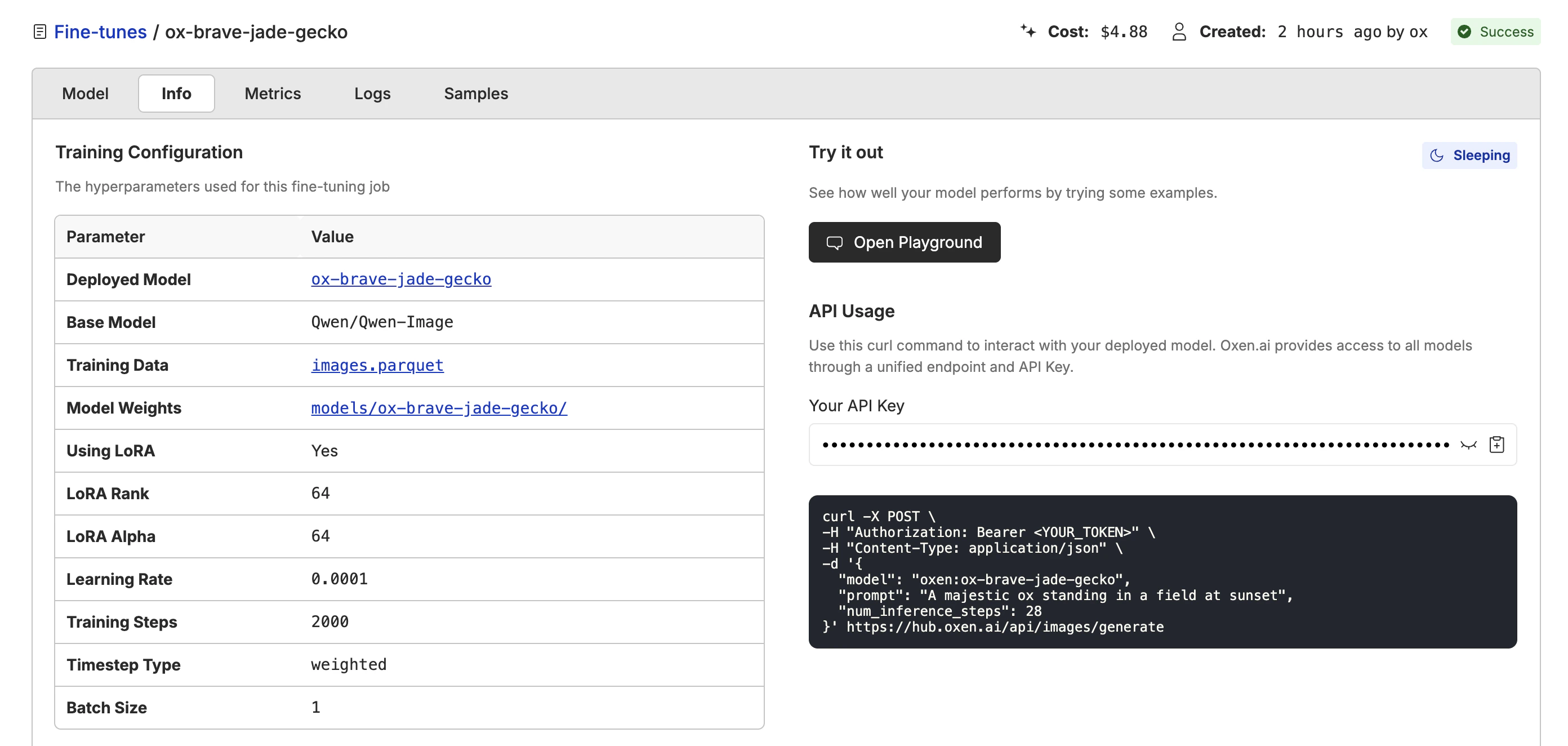Open the ox-brave-jade-gecko deployed model link
The width and height of the screenshot is (1568, 746).
[x=400, y=279]
